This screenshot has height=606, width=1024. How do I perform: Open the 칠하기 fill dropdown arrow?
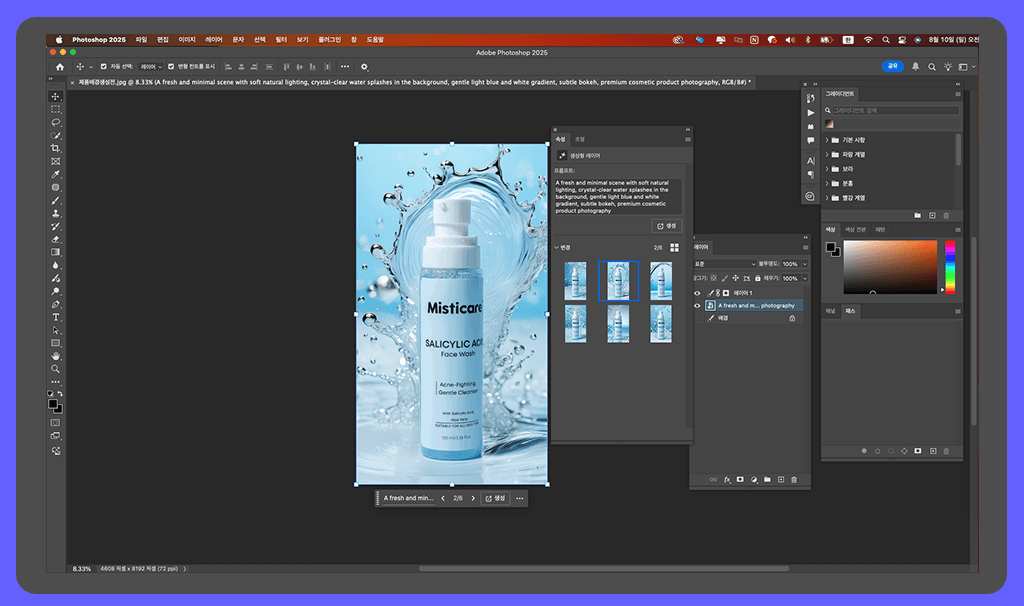click(805, 278)
